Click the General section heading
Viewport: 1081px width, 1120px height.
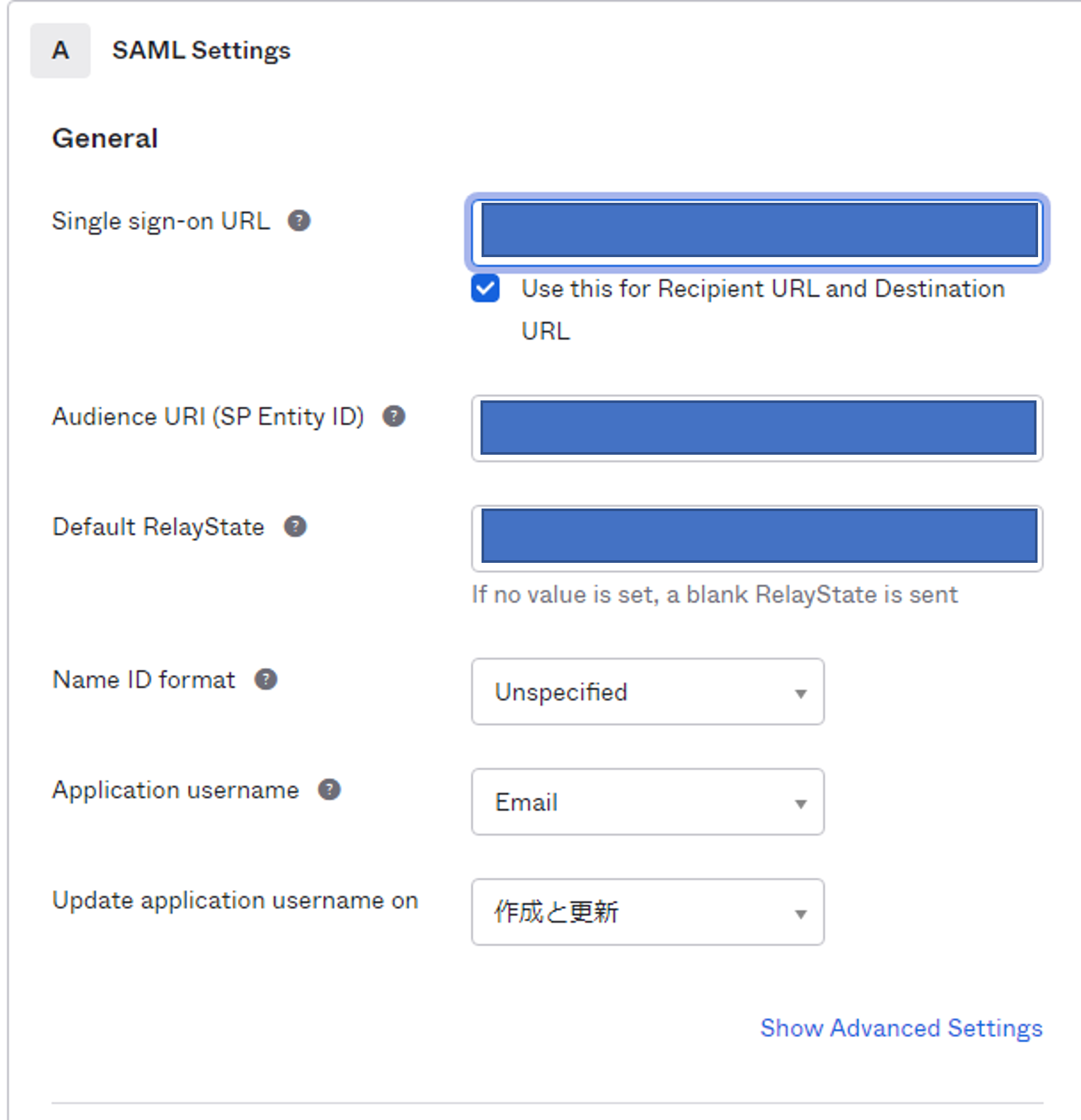[105, 137]
